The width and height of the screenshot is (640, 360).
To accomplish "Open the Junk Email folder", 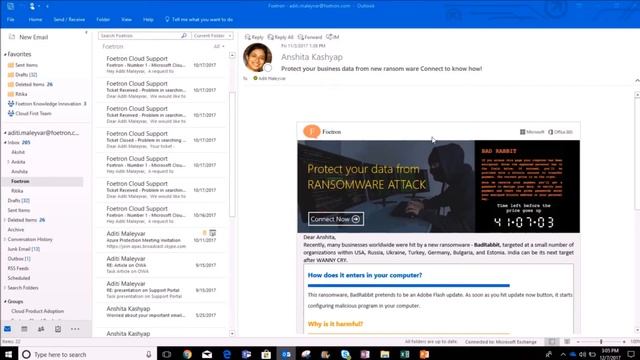I will 24,249.
